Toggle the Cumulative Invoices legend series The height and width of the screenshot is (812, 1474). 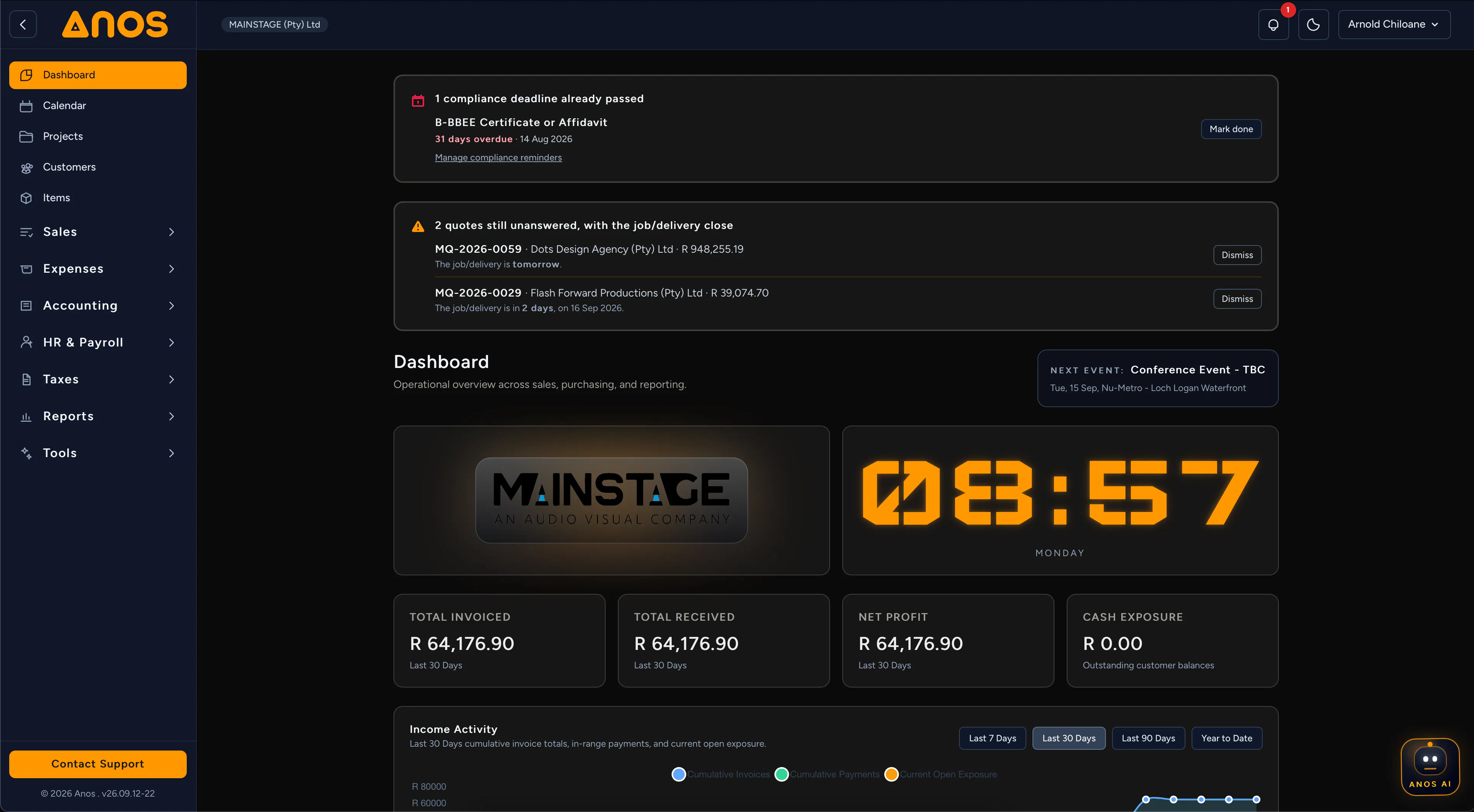(x=720, y=774)
